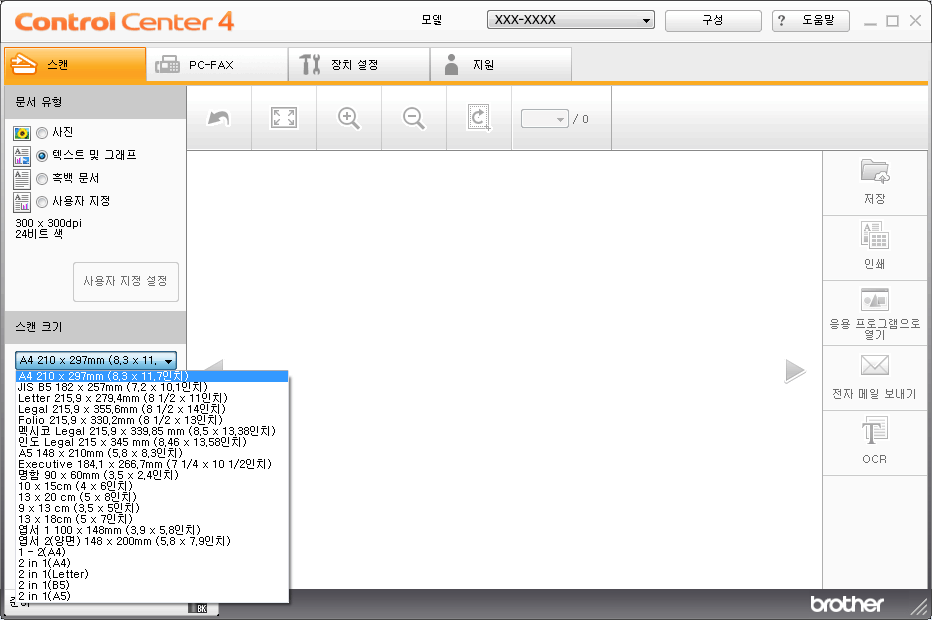Click the rotate and crop icon
This screenshot has width=932, height=620.
[479, 118]
